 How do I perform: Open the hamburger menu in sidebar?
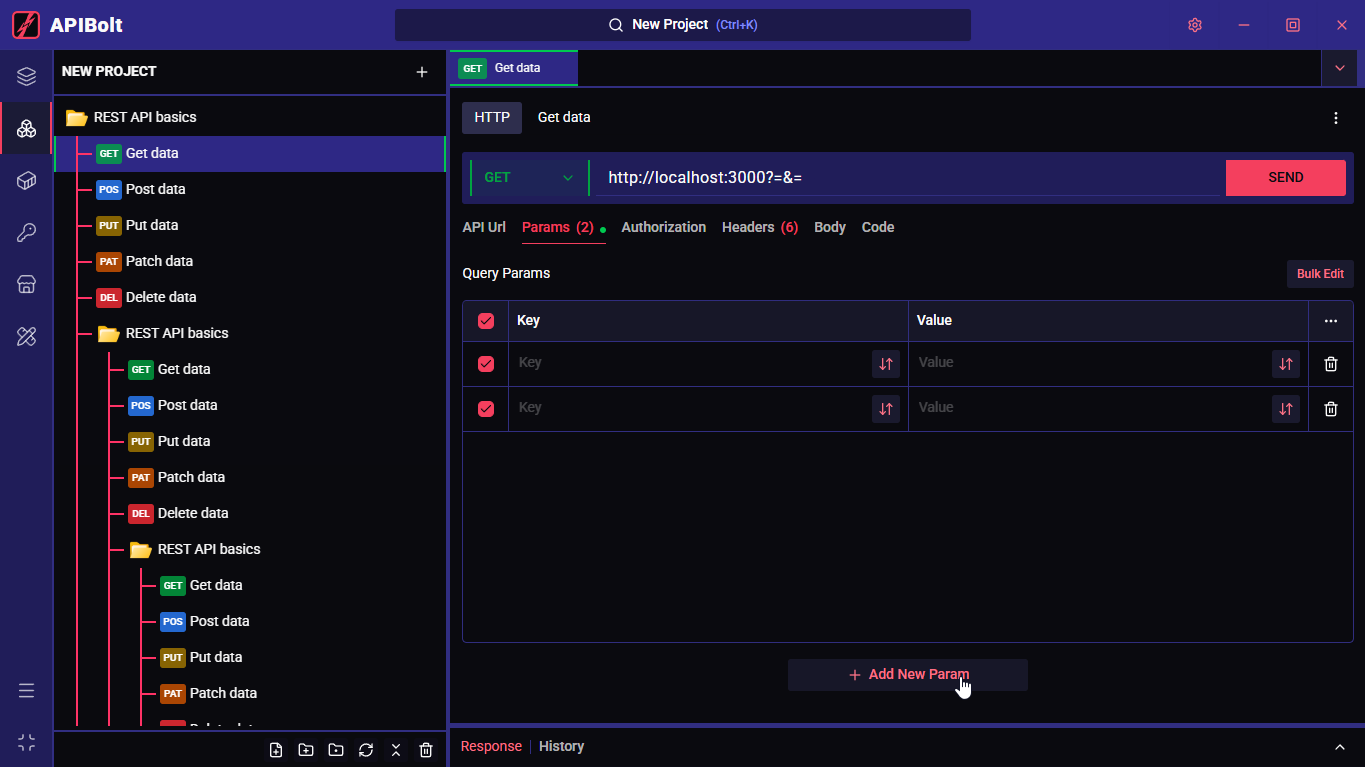click(x=27, y=690)
